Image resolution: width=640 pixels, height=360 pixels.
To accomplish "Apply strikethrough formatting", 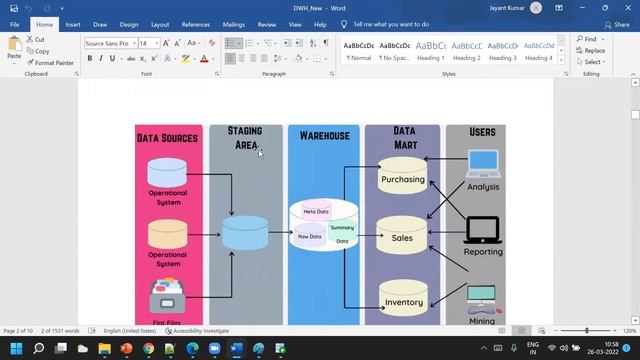I will click(131, 59).
